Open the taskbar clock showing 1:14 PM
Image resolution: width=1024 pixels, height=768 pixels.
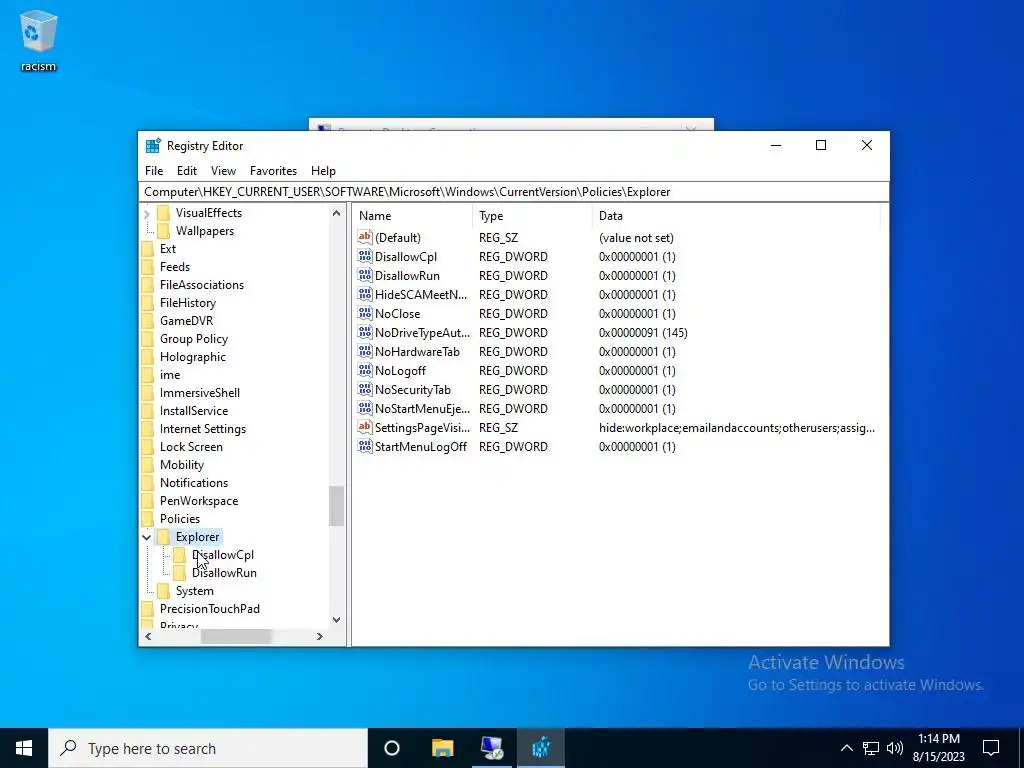[938, 748]
